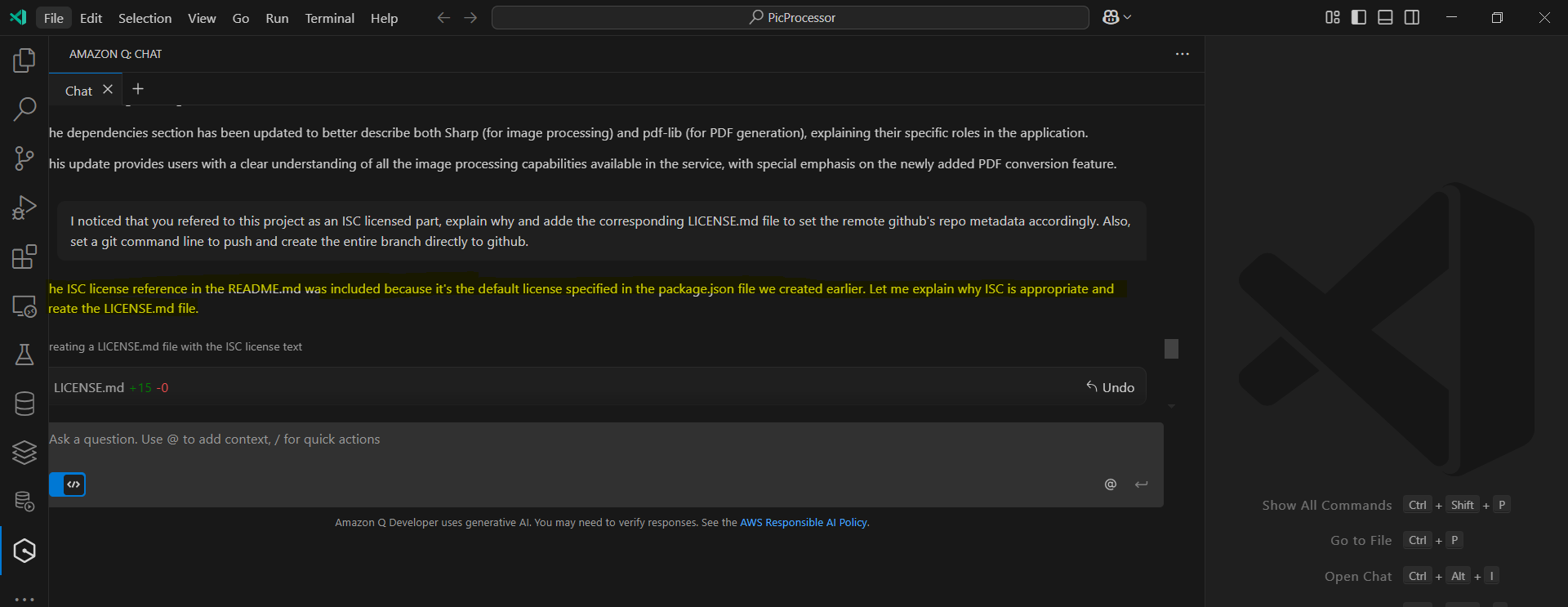Image resolution: width=1568 pixels, height=607 pixels.
Task: Click the 'Go to File' hint text
Action: click(x=1361, y=540)
